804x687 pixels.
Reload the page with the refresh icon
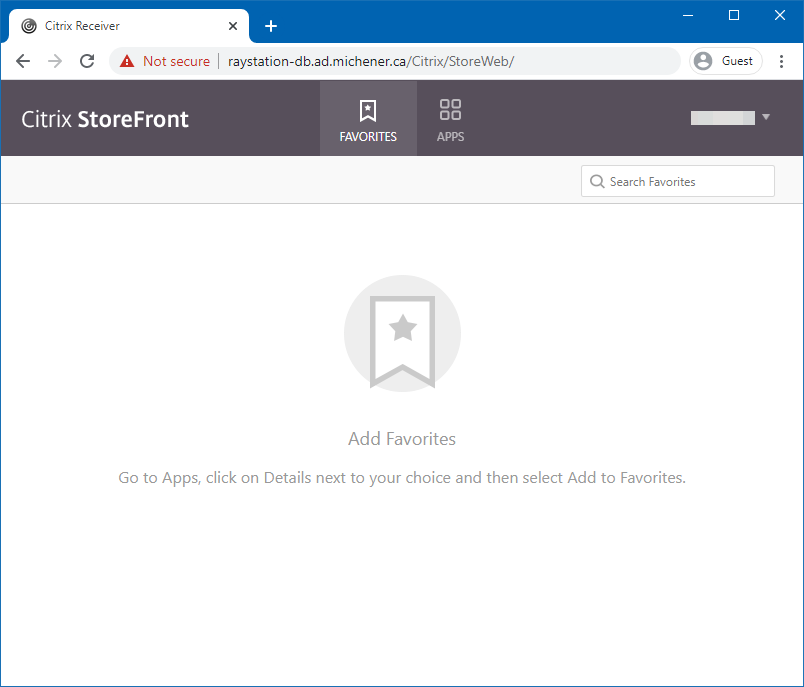[87, 61]
